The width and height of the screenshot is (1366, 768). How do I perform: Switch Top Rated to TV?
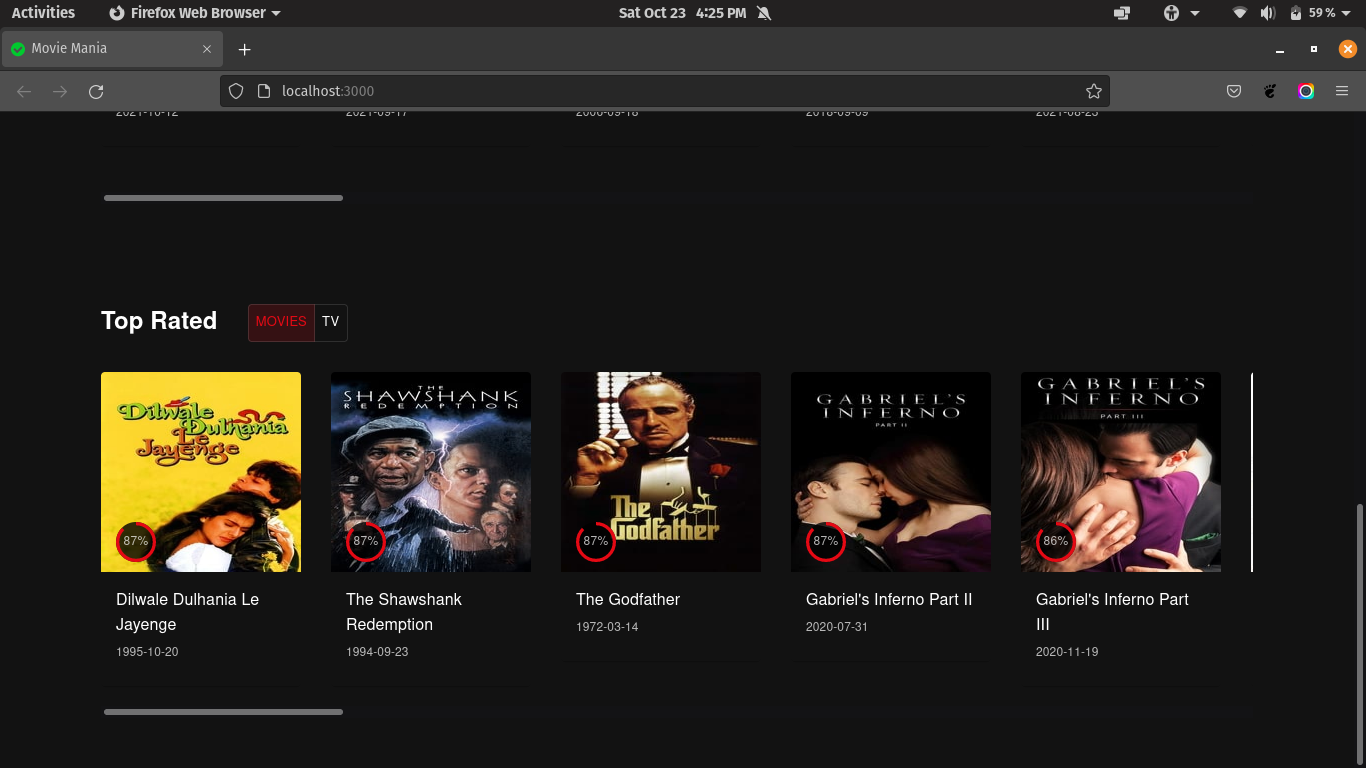[x=331, y=322]
